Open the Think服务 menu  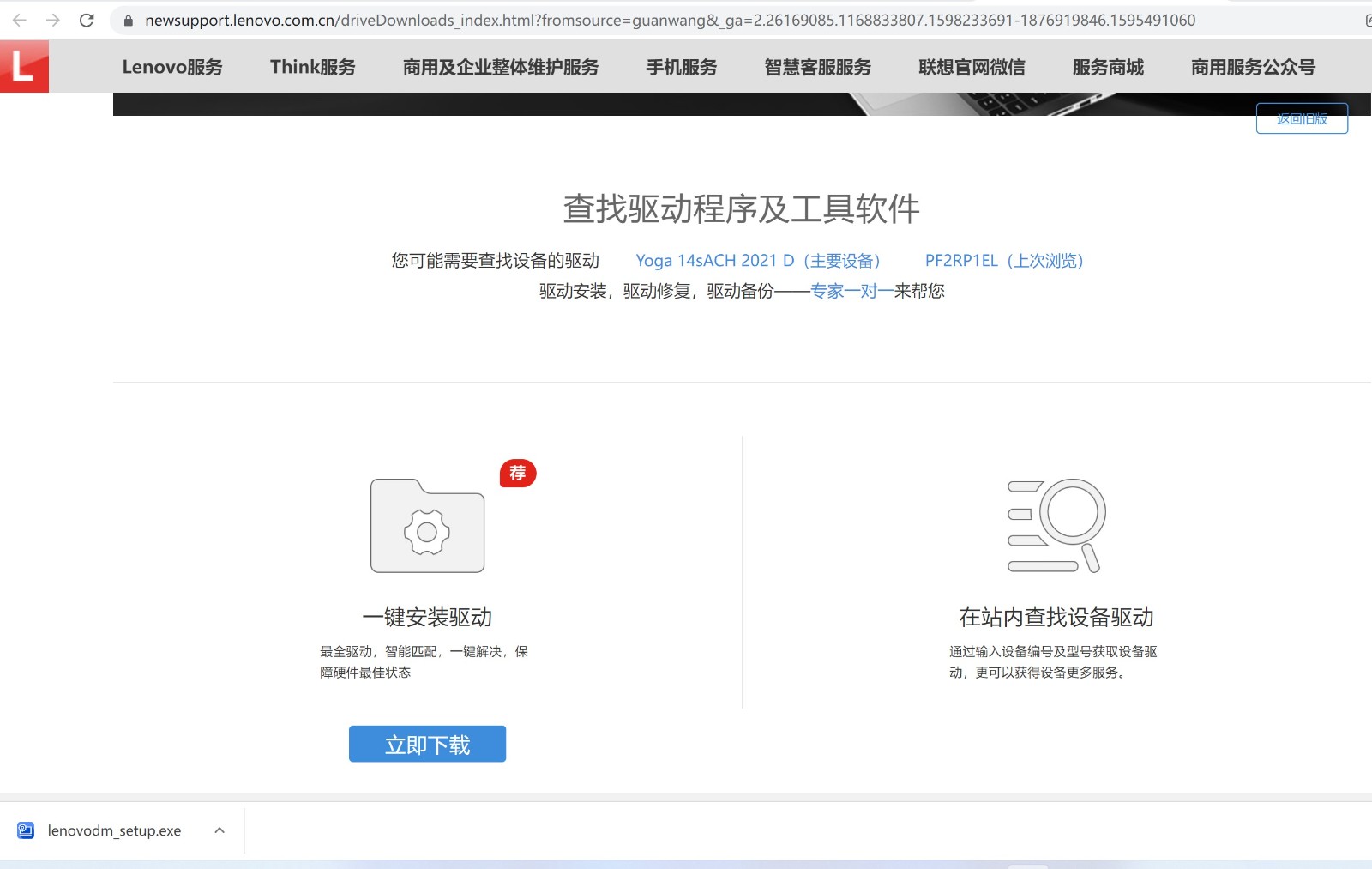pos(313,67)
